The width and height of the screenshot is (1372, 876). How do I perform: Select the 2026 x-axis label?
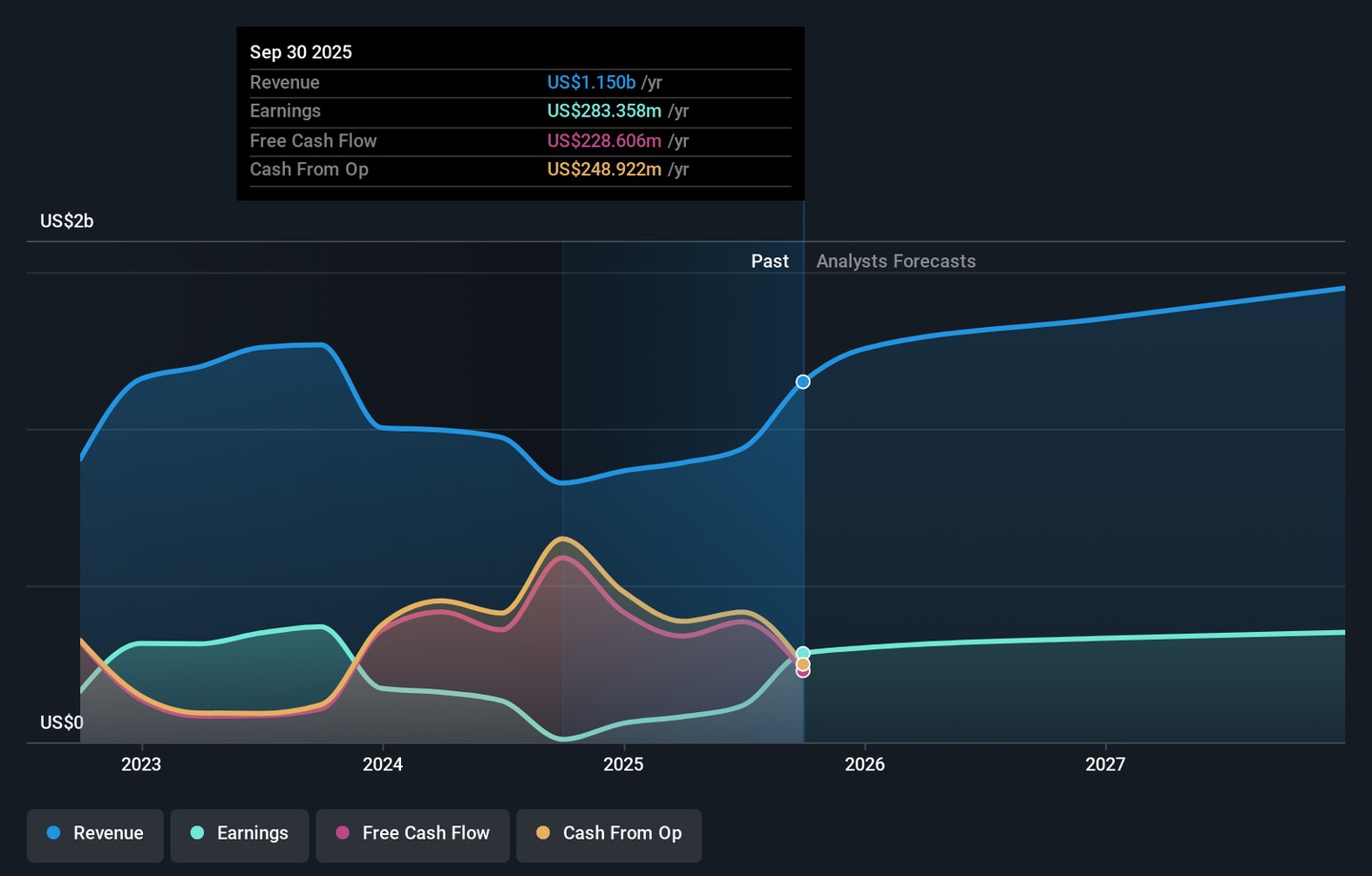click(x=864, y=764)
